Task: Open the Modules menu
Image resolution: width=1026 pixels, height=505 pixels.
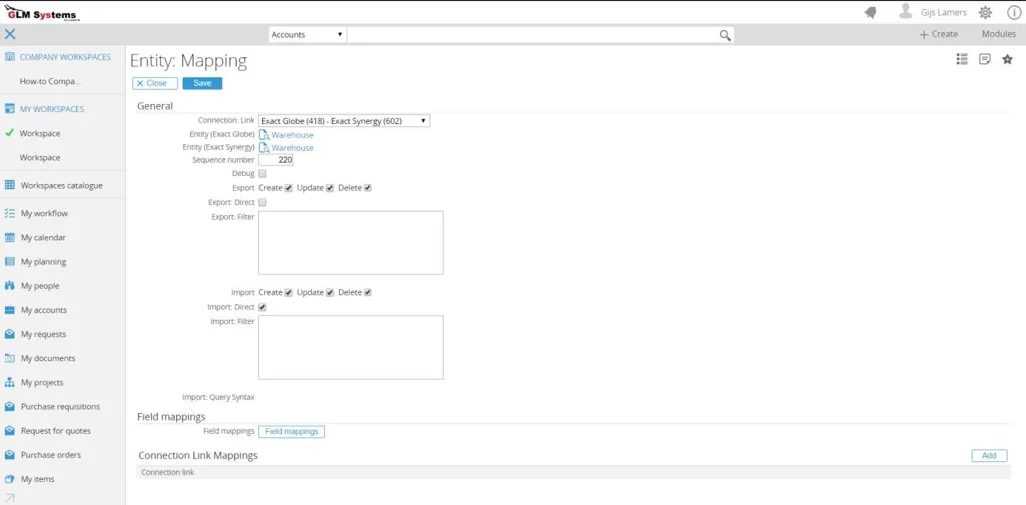Action: tap(998, 34)
